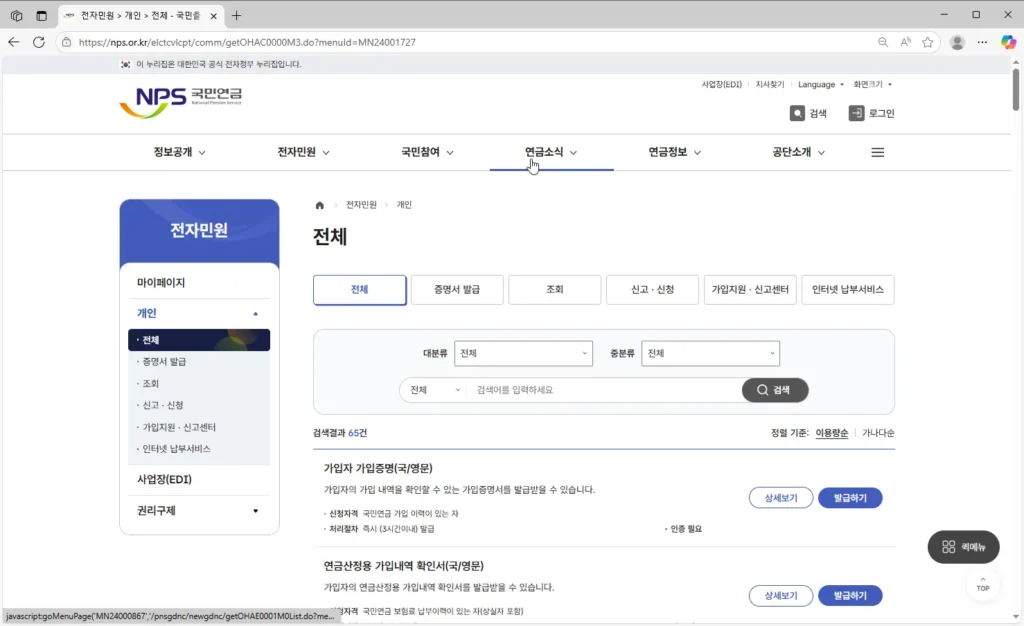
Task: Switch to the 신고 · 신청 tab
Action: point(652,290)
